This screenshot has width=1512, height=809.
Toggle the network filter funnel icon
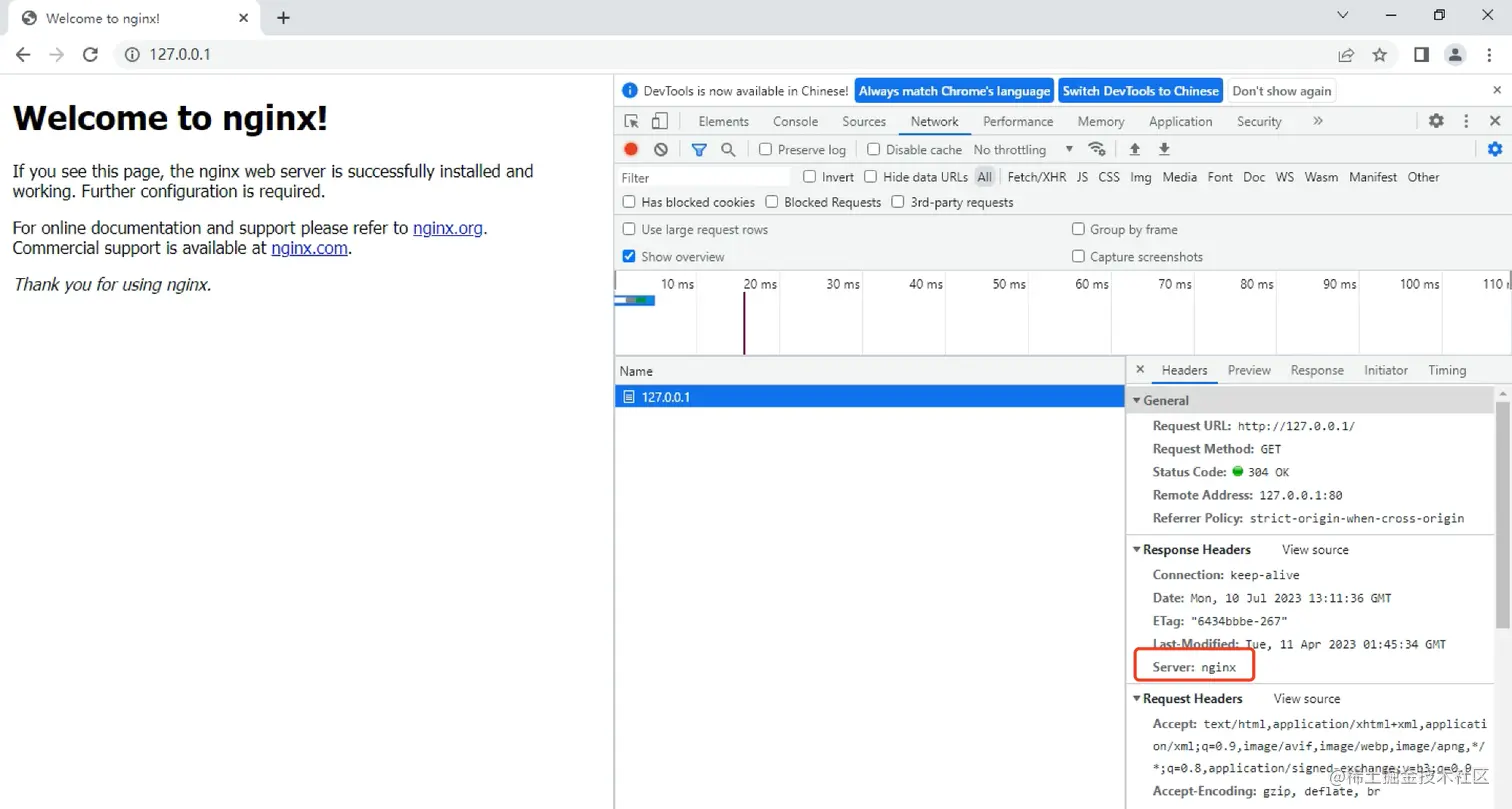pos(699,149)
